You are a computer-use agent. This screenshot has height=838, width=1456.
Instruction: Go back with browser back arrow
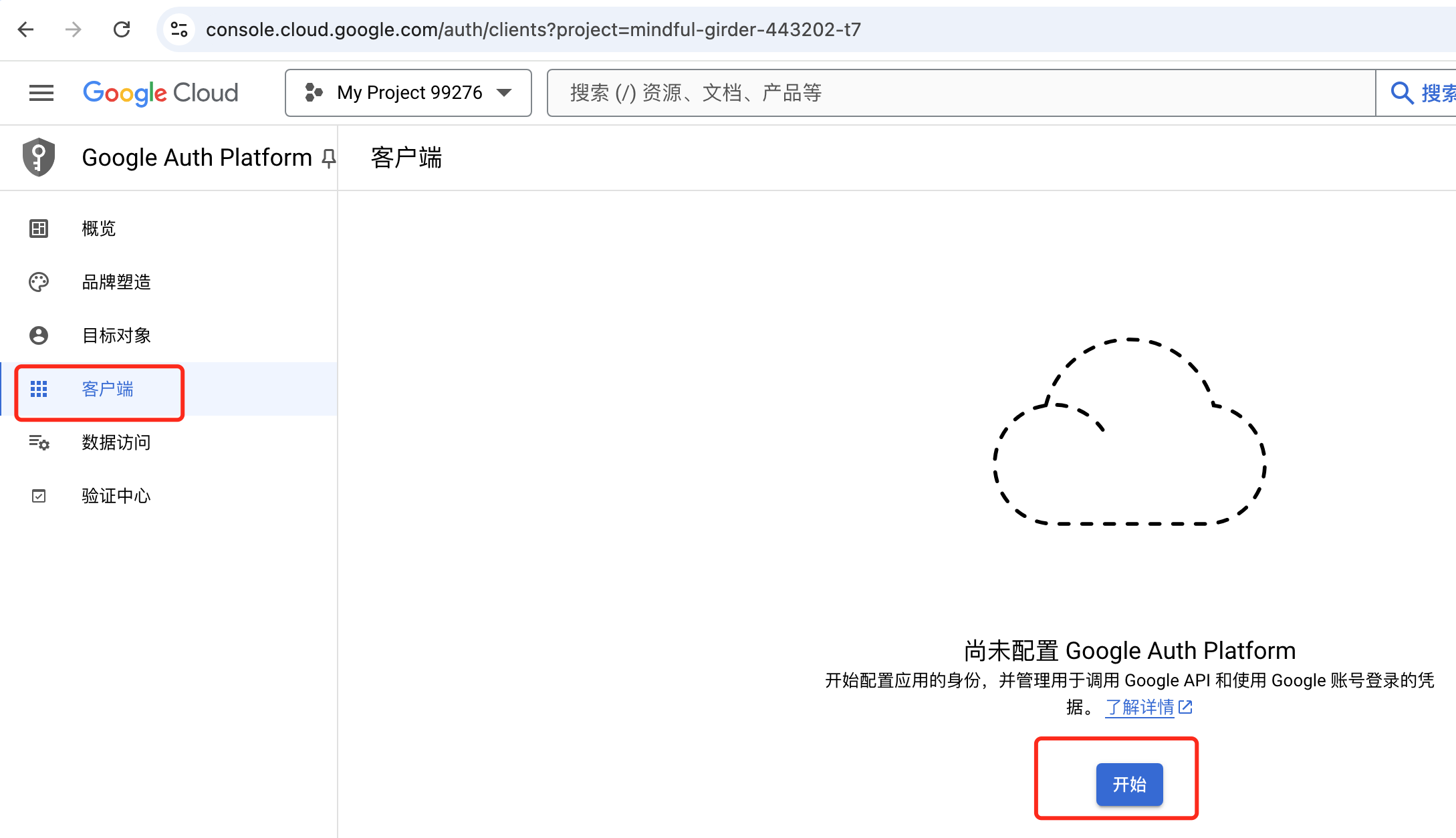(25, 29)
